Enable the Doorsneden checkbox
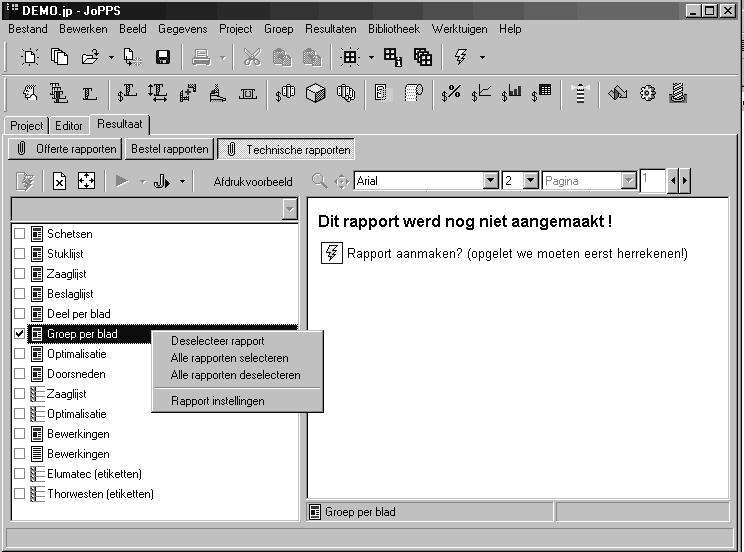 tap(19, 374)
